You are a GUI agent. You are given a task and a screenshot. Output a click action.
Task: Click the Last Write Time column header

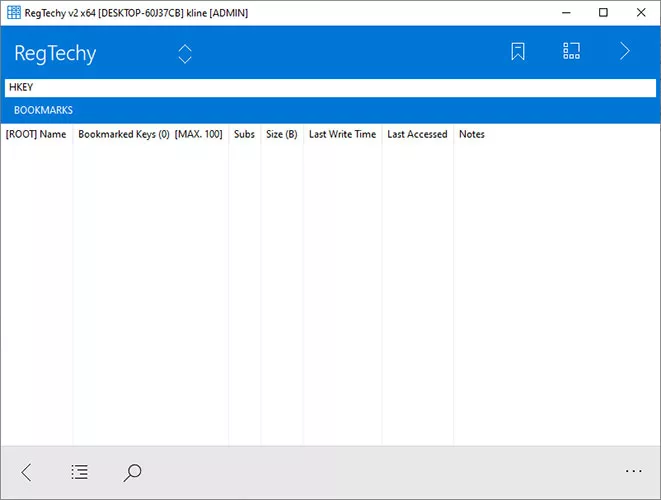(342, 134)
